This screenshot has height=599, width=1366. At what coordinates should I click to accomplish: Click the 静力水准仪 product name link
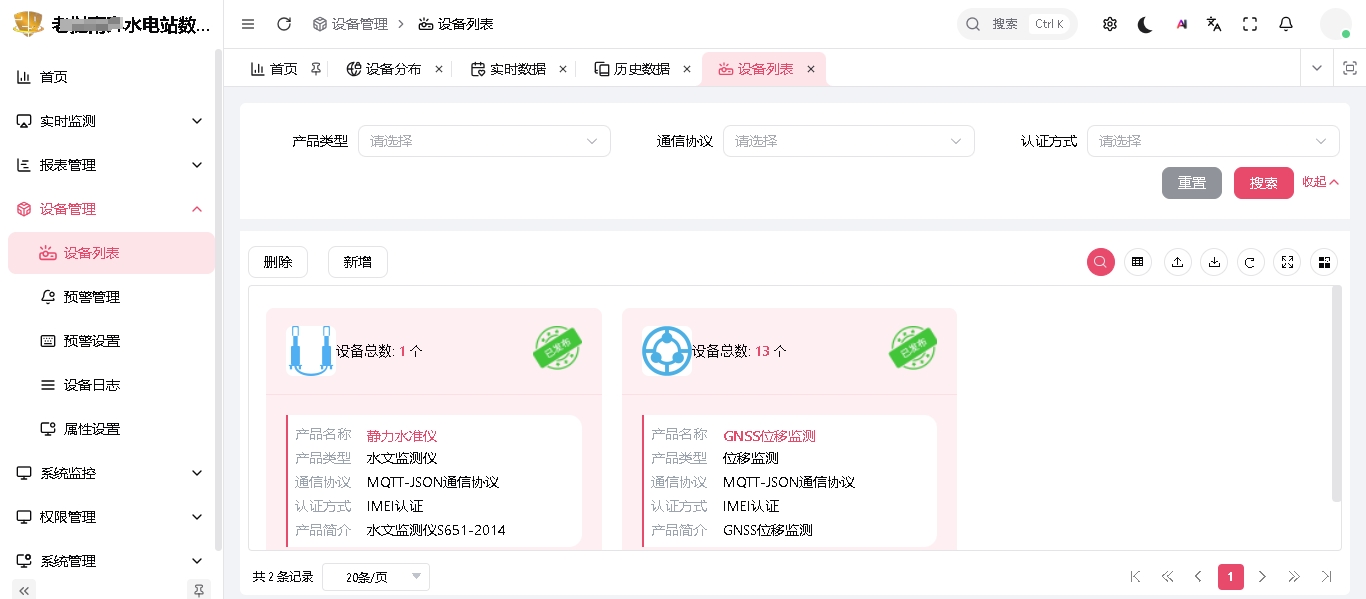tap(402, 436)
